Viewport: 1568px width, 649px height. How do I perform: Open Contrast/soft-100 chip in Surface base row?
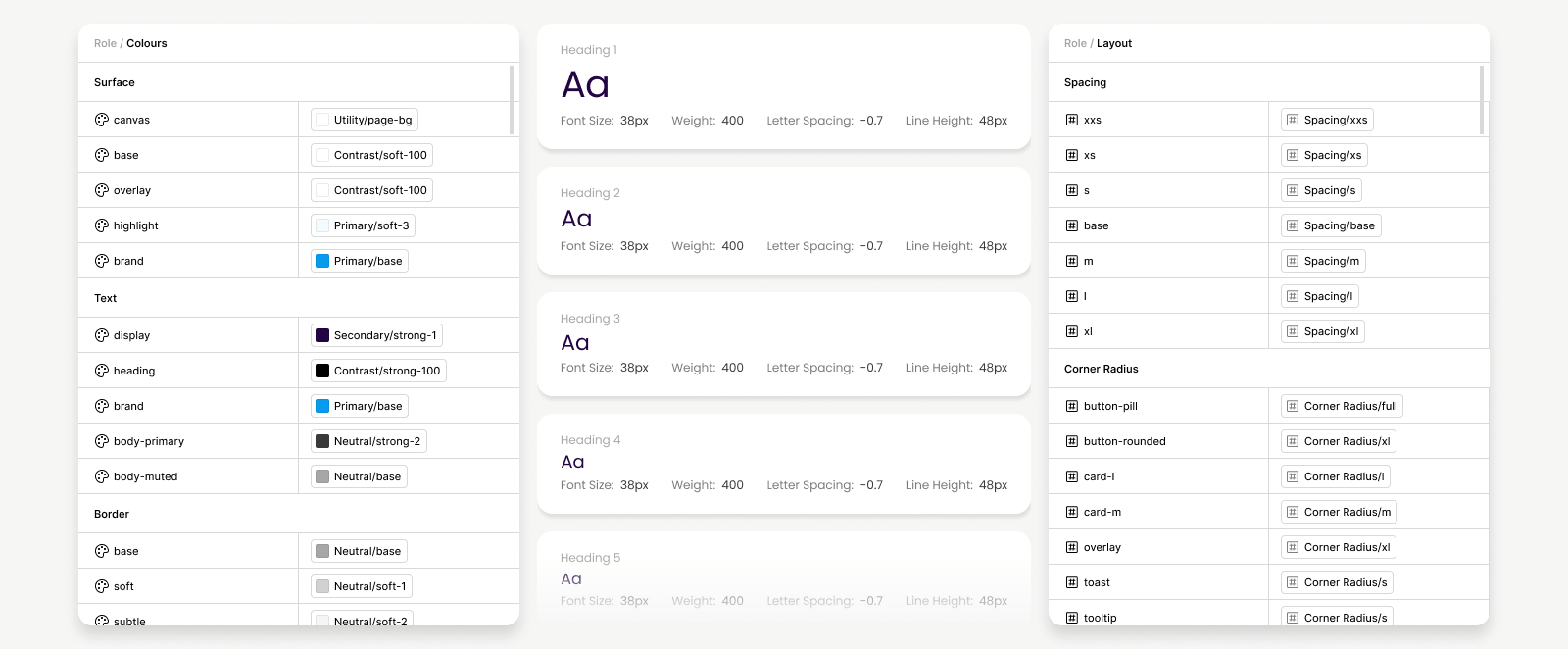(371, 155)
